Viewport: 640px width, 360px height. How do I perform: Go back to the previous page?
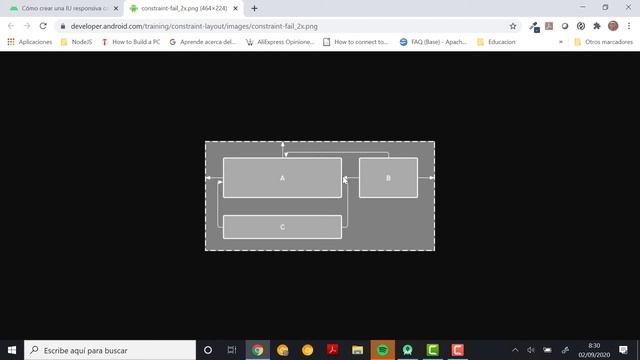[x=11, y=26]
